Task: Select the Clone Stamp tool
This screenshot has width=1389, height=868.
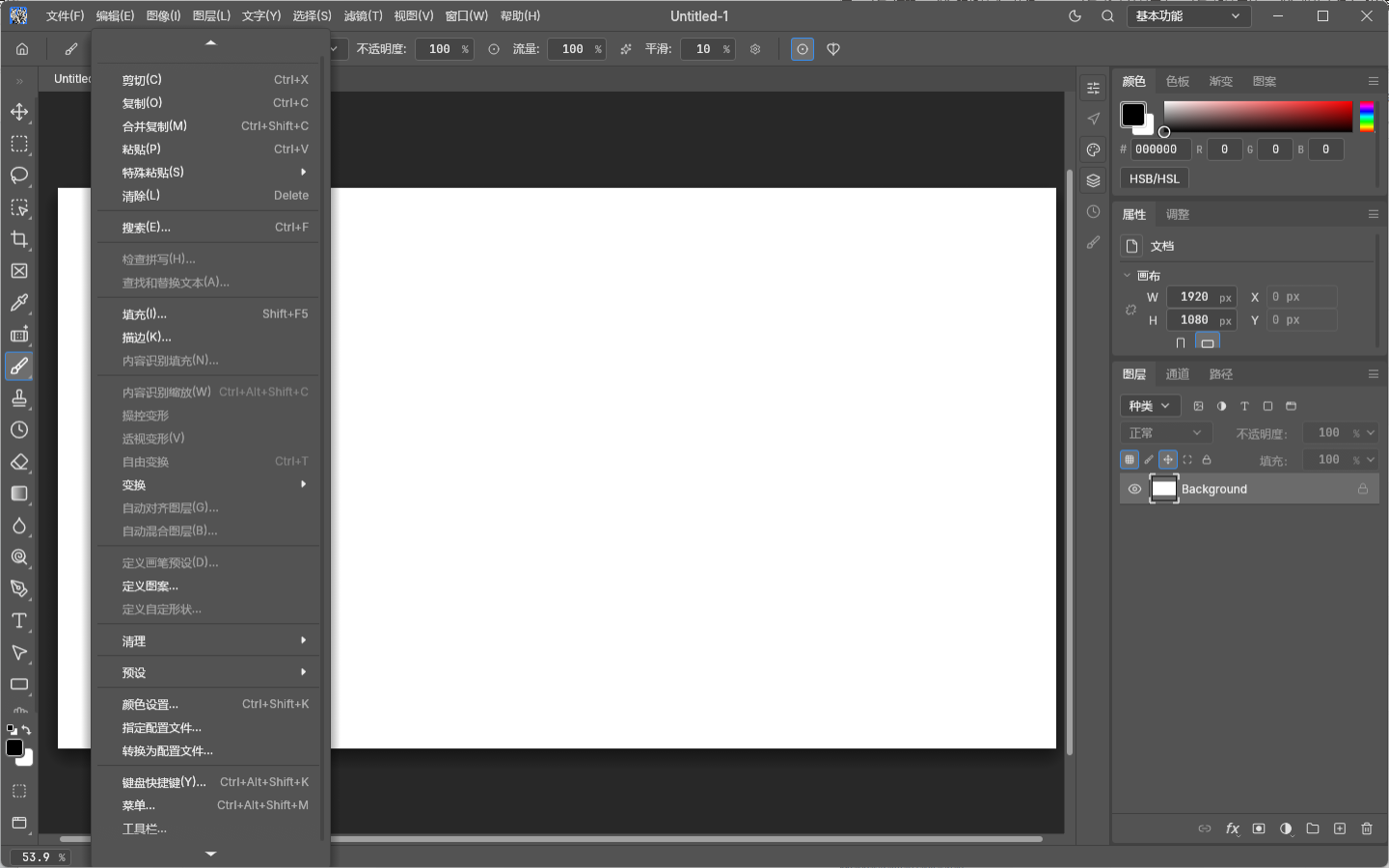Action: [19, 398]
